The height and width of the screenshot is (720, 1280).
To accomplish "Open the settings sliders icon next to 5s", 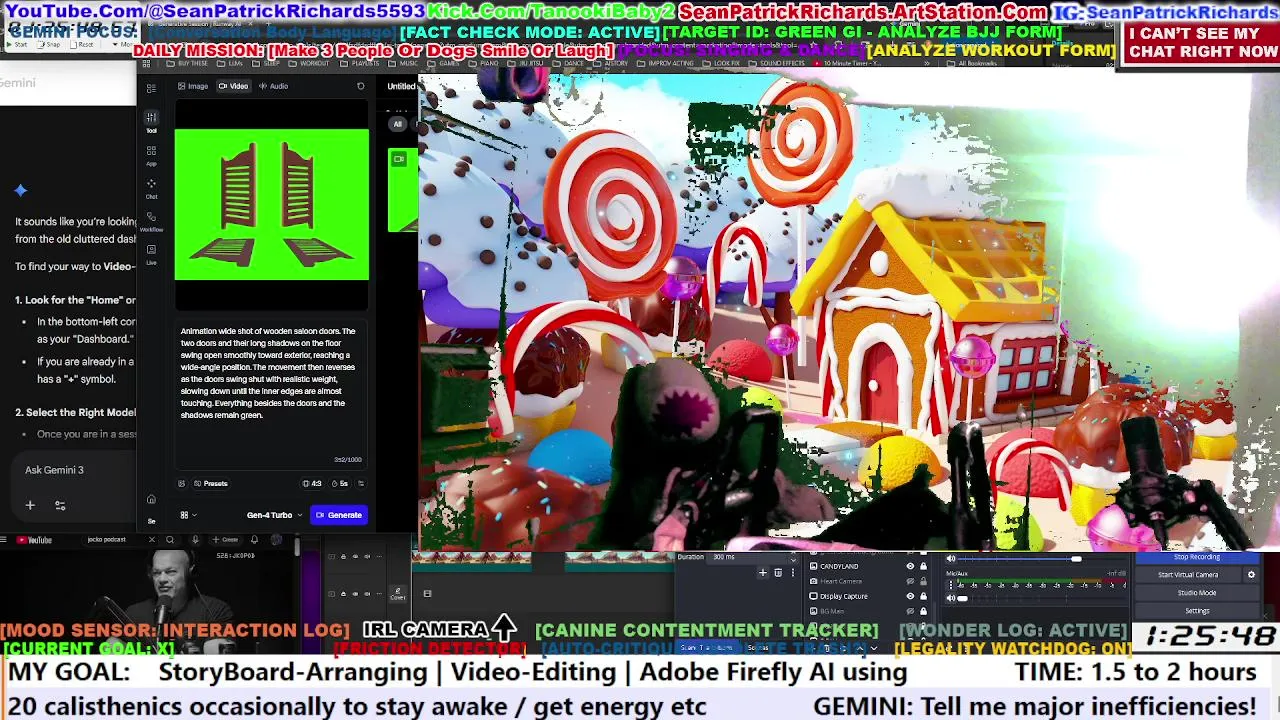I will (x=361, y=483).
